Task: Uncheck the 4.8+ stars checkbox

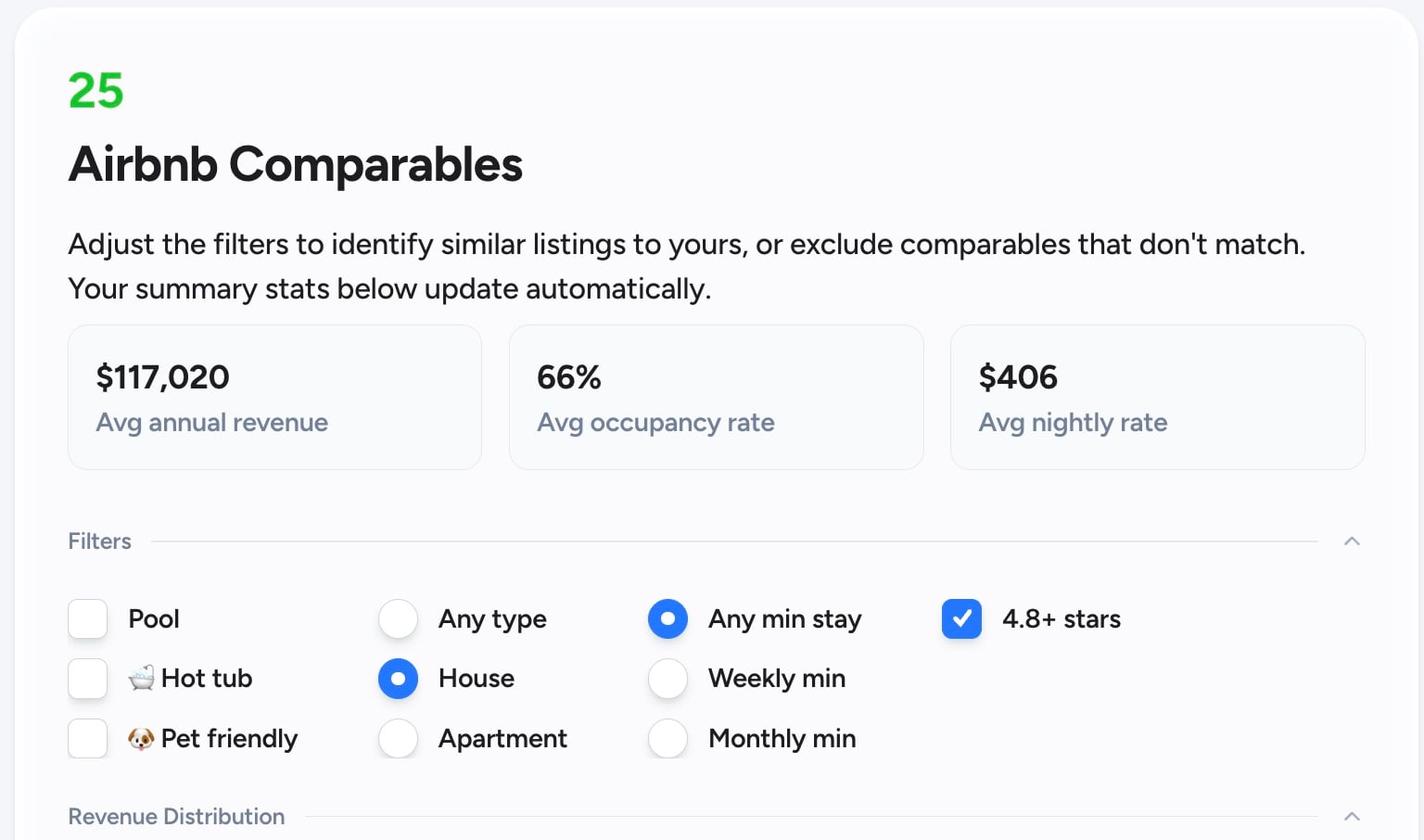Action: pos(961,619)
